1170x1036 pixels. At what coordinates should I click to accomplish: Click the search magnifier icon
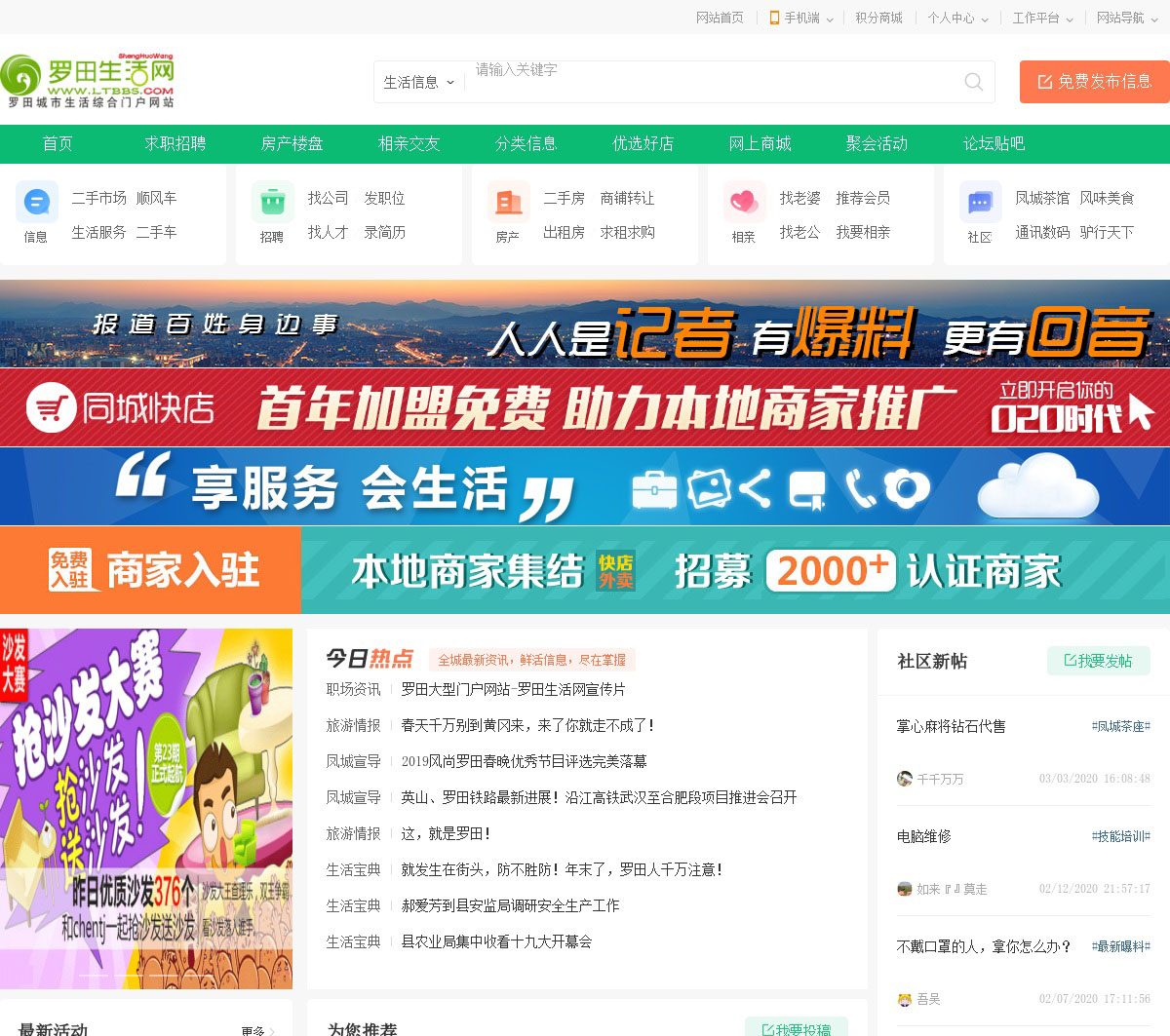pyautogui.click(x=973, y=82)
